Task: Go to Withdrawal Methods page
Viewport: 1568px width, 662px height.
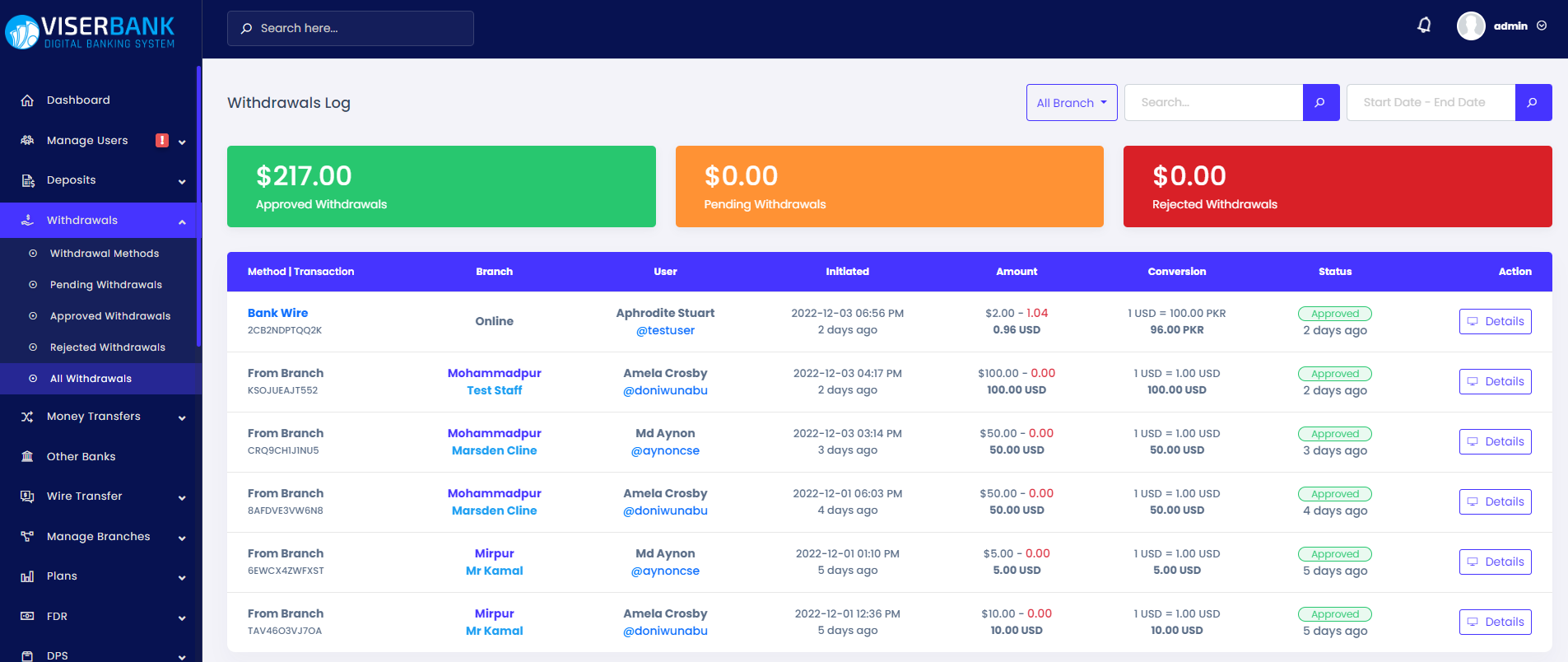Action: [x=105, y=254]
